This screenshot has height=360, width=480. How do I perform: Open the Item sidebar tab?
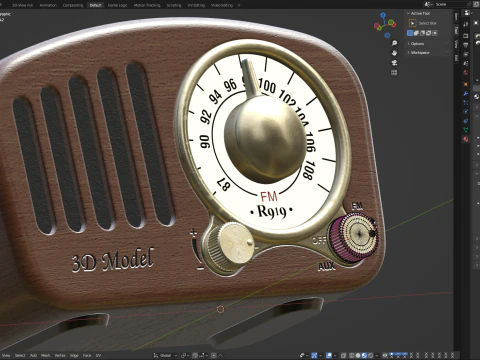(456, 17)
